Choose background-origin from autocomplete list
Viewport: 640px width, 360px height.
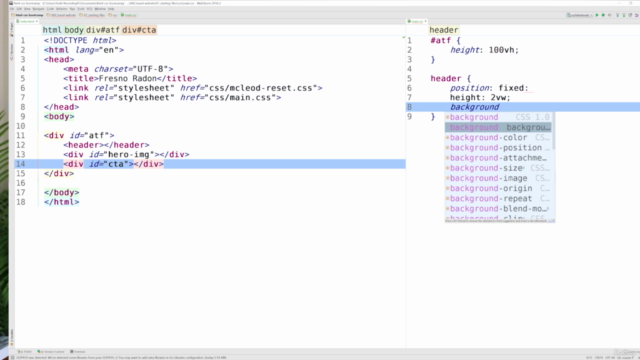click(498, 189)
